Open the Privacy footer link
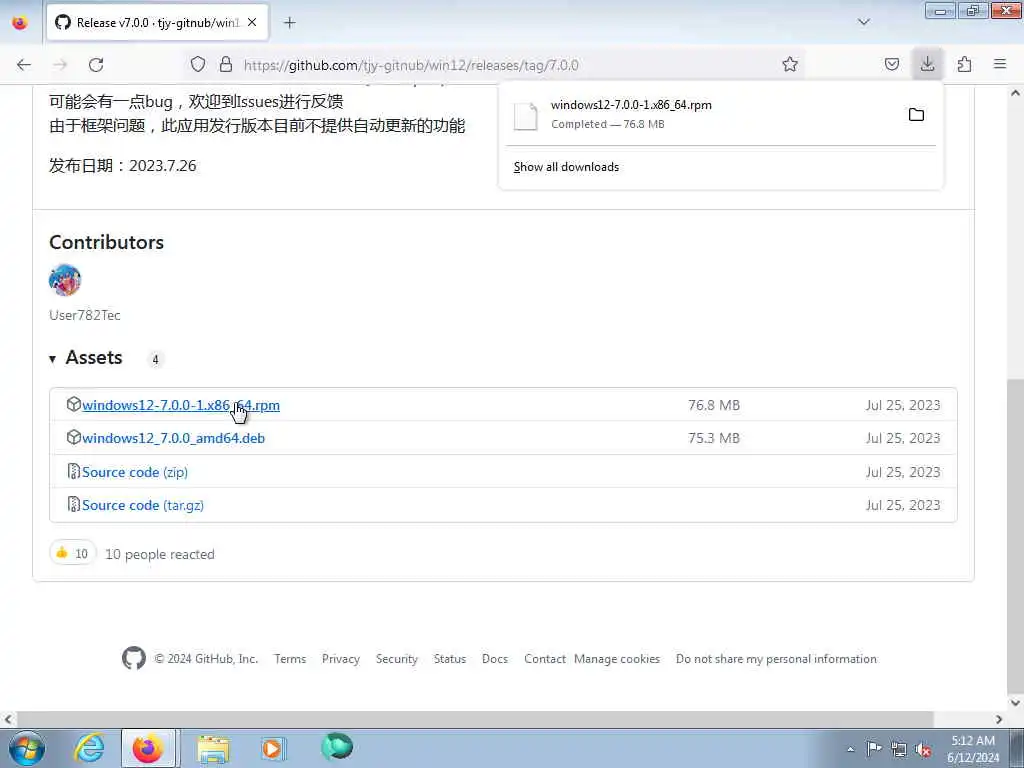The height and width of the screenshot is (768, 1024). click(x=341, y=659)
